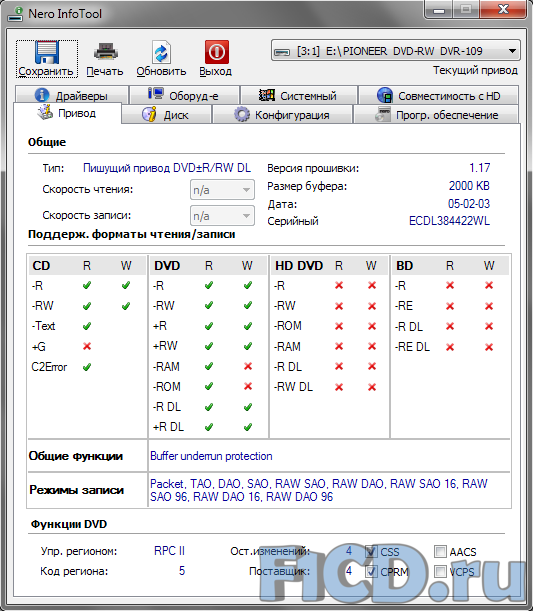
Task: Click the Windows flag icon on the Системный tab
Action: pyautogui.click(x=267, y=95)
